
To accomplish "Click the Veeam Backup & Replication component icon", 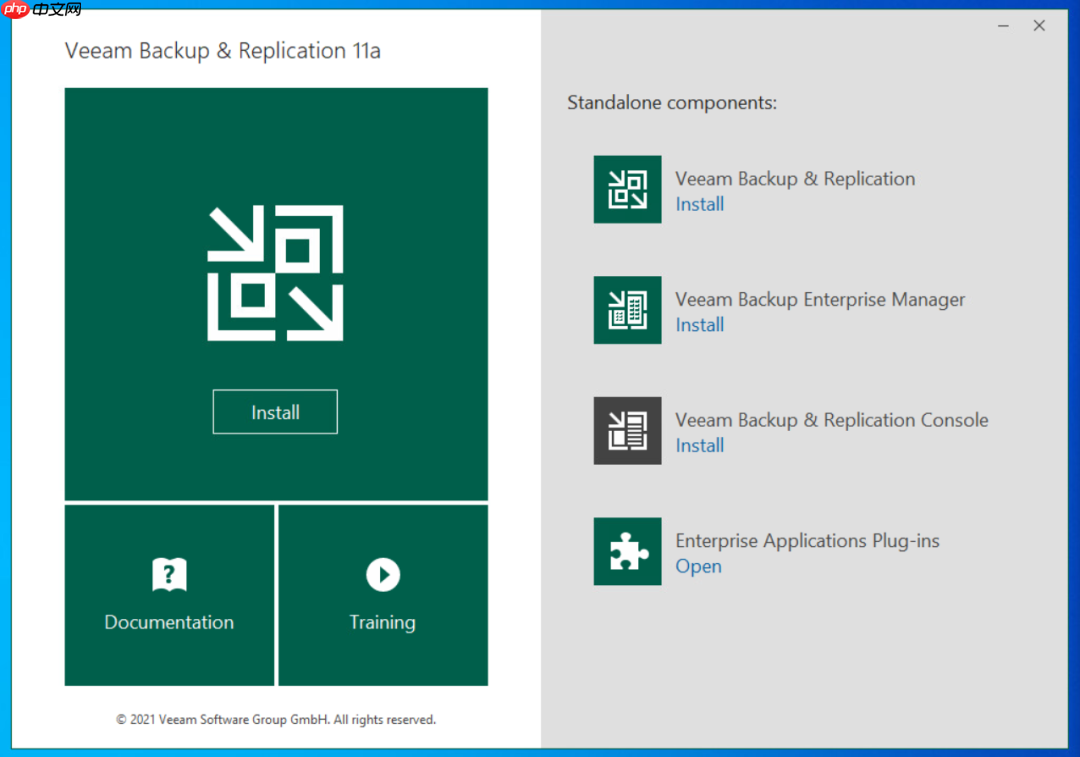I will (x=627, y=189).
